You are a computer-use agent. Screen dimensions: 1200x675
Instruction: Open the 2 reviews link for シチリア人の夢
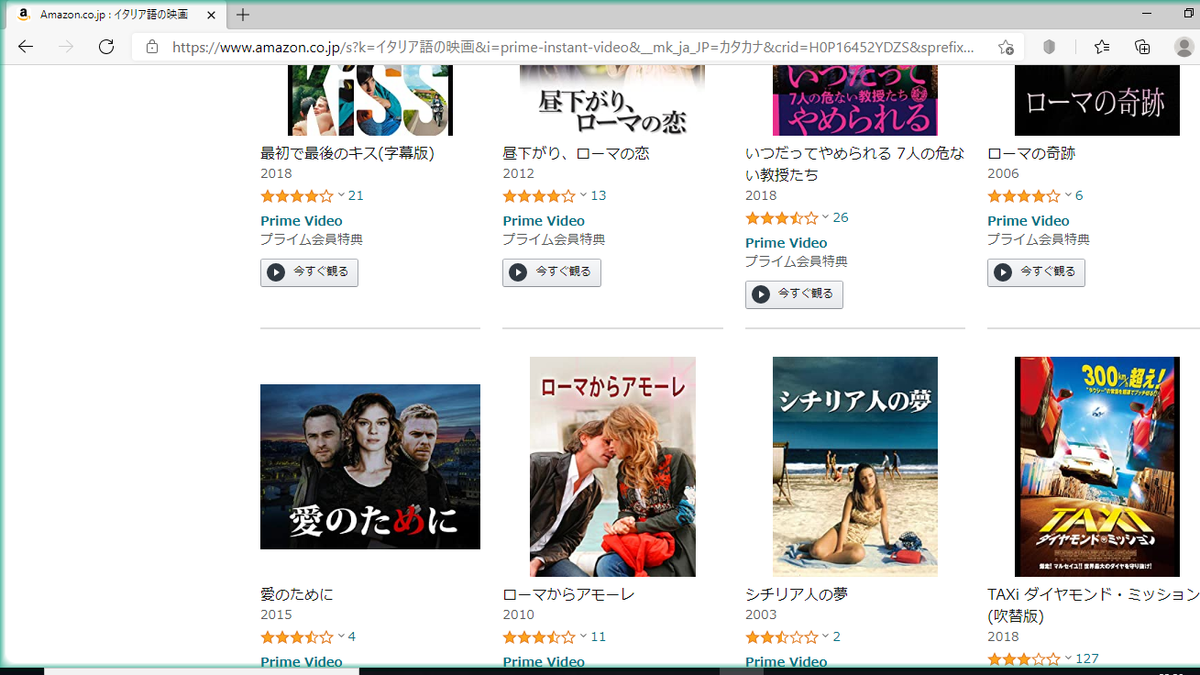837,636
